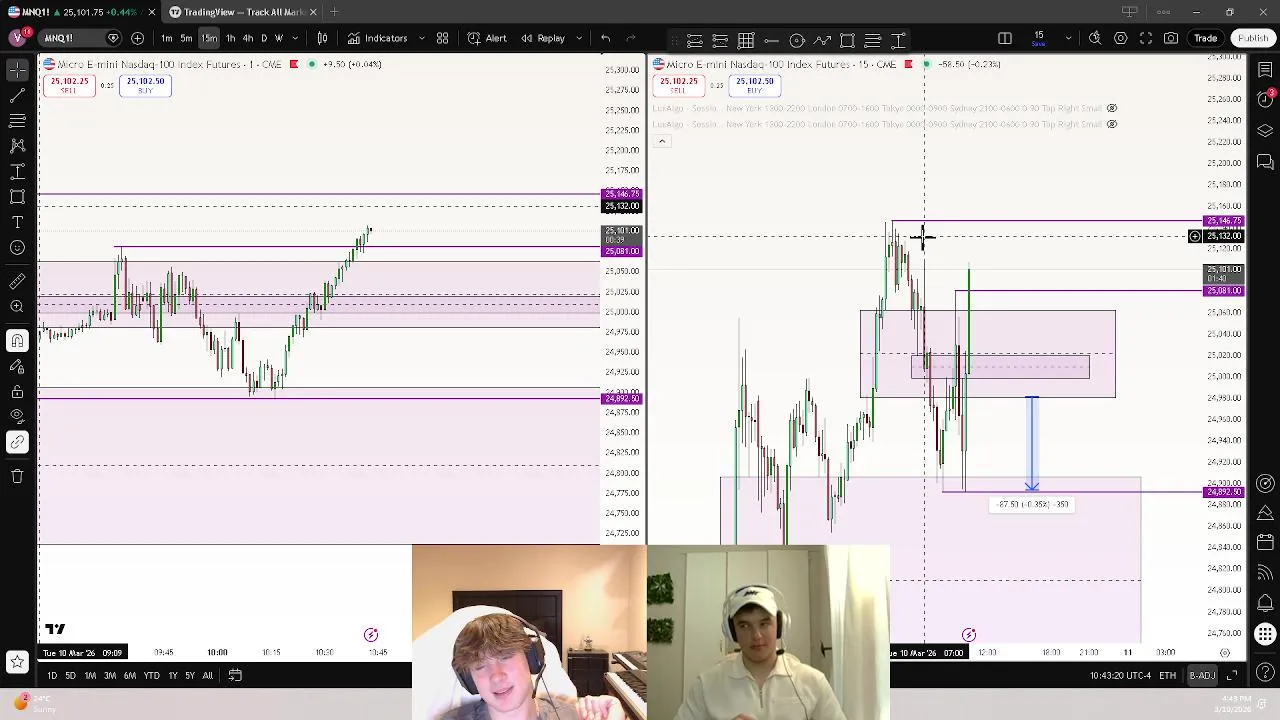Hide the first LuxAlgo Sessions indicator
Viewport: 1280px width, 720px height.
1111,108
